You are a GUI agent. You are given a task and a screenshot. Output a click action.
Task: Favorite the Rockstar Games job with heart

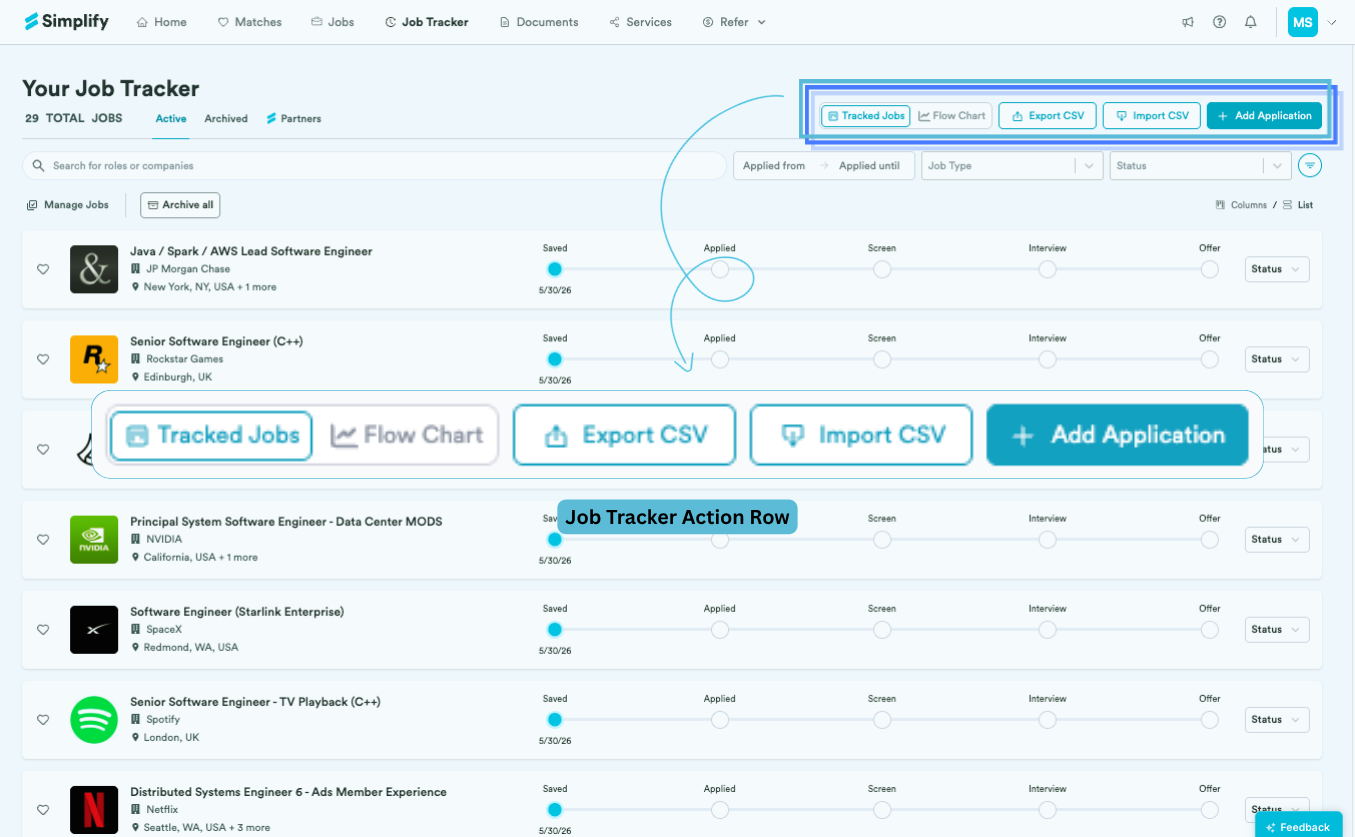[x=43, y=359]
